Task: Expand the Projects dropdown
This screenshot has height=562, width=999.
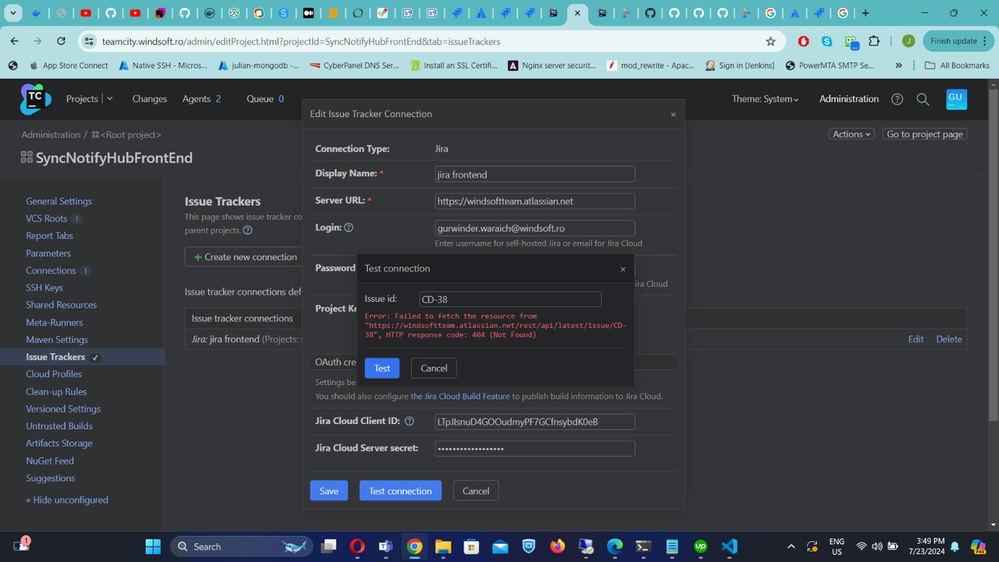Action: pyautogui.click(x=110, y=99)
